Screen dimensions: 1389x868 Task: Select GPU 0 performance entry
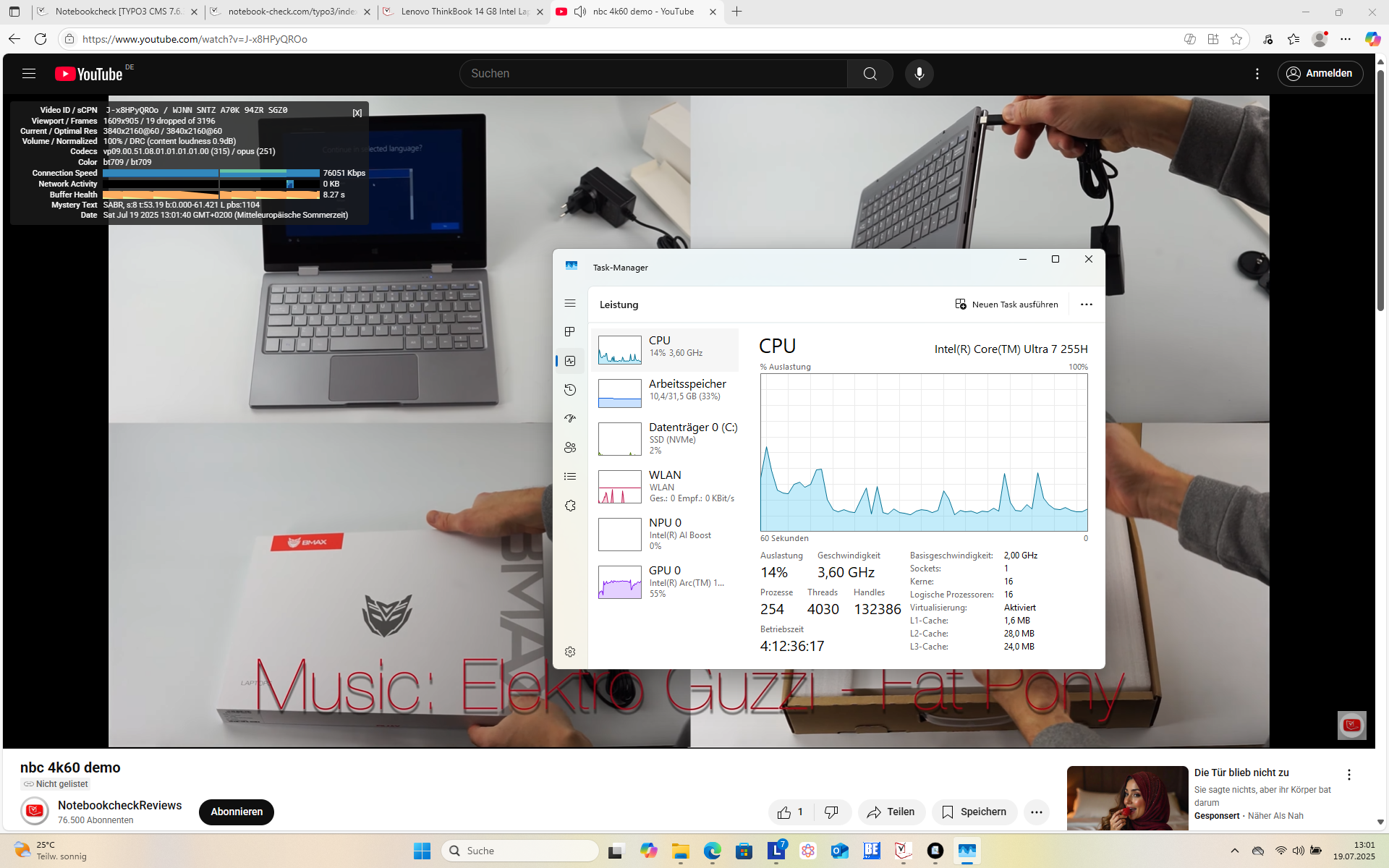[666, 582]
